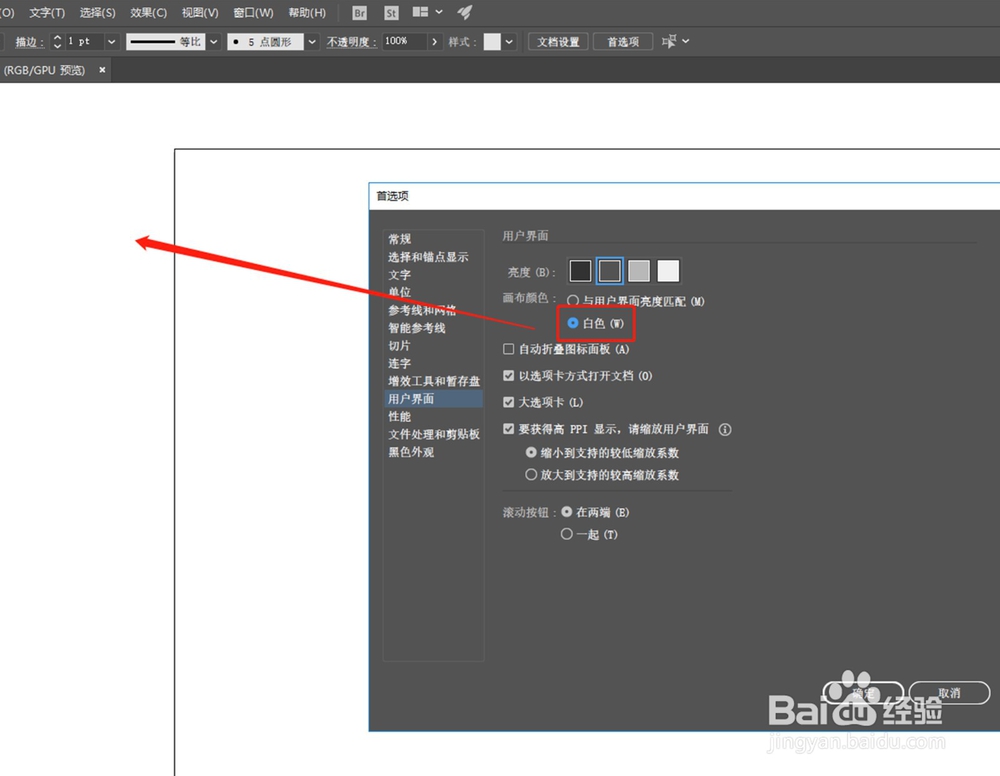The image size is (1000, 776).
Task: Activate the Select Similar Objects icon
Action: [668, 41]
